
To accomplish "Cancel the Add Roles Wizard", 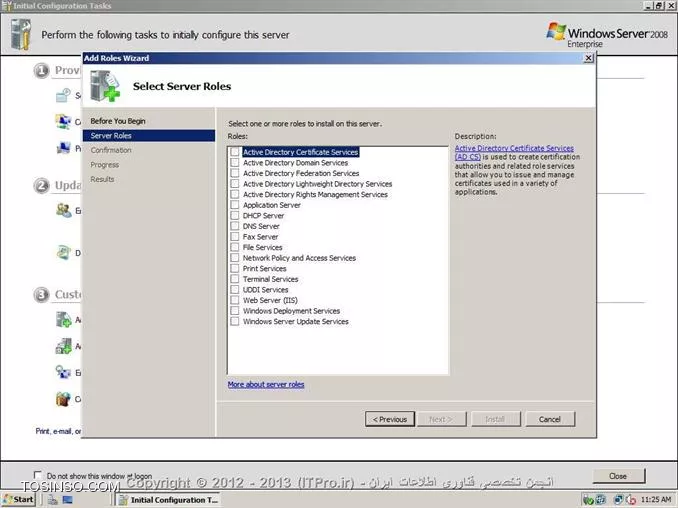I will click(x=550, y=419).
